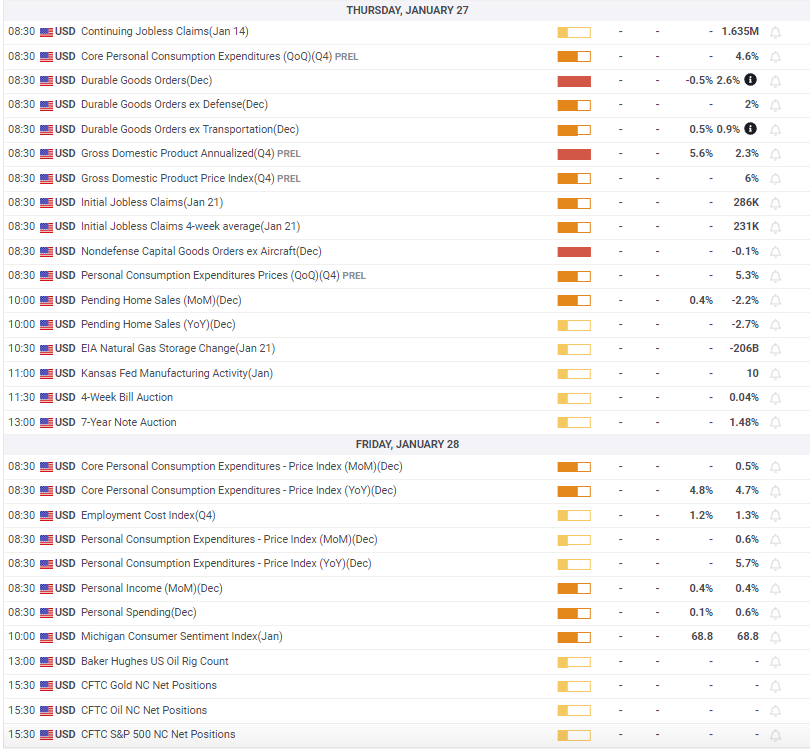Open info icon for Durable Goods ex Transportation
This screenshot has width=810, height=749.
pyautogui.click(x=751, y=129)
